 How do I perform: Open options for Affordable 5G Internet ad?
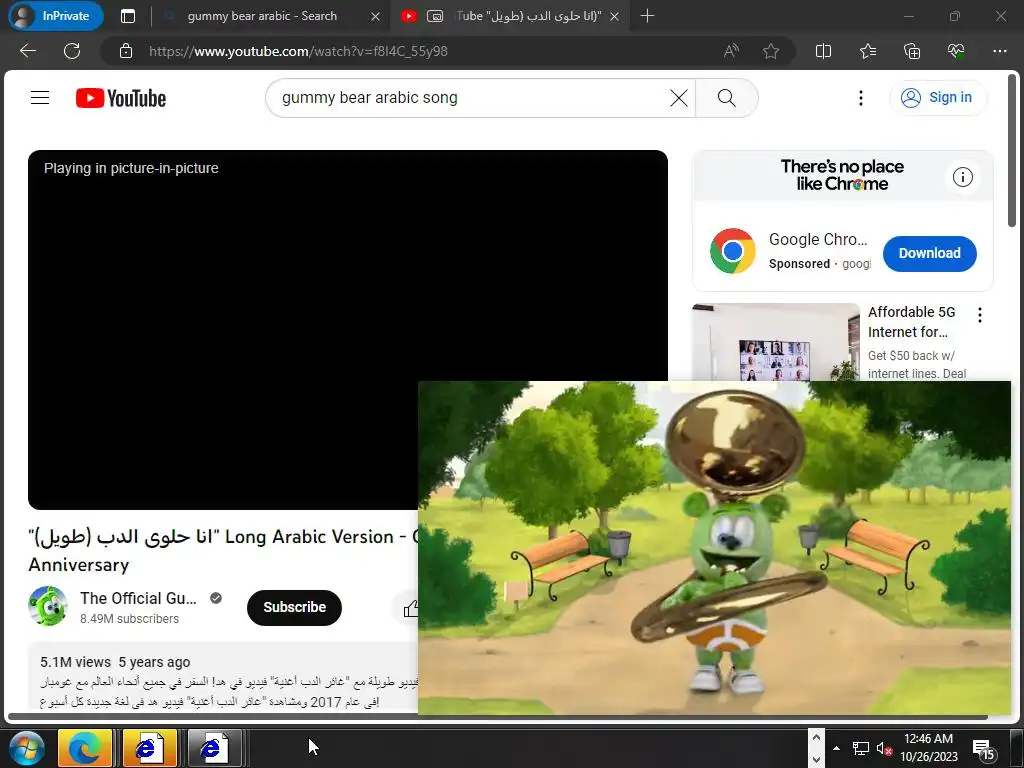tap(980, 315)
